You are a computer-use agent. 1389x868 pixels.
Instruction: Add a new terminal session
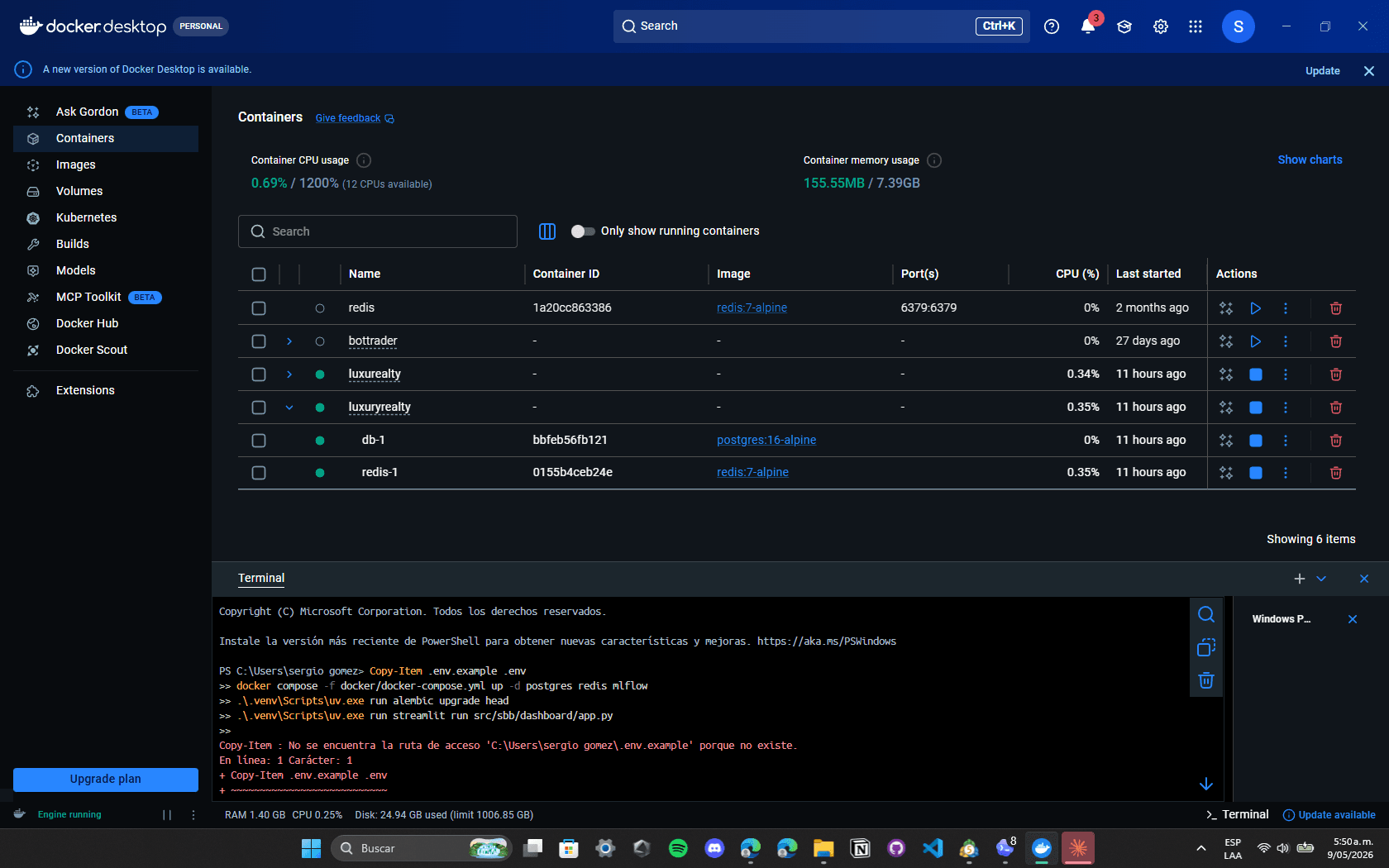[1300, 579]
